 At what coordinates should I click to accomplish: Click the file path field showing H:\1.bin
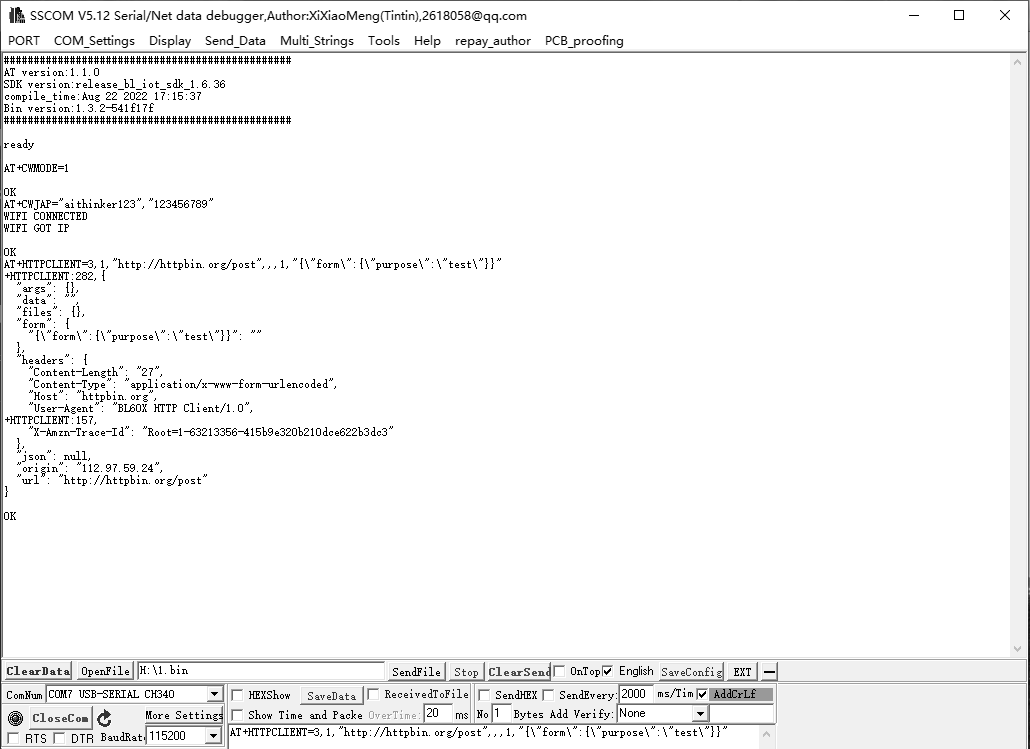261,671
